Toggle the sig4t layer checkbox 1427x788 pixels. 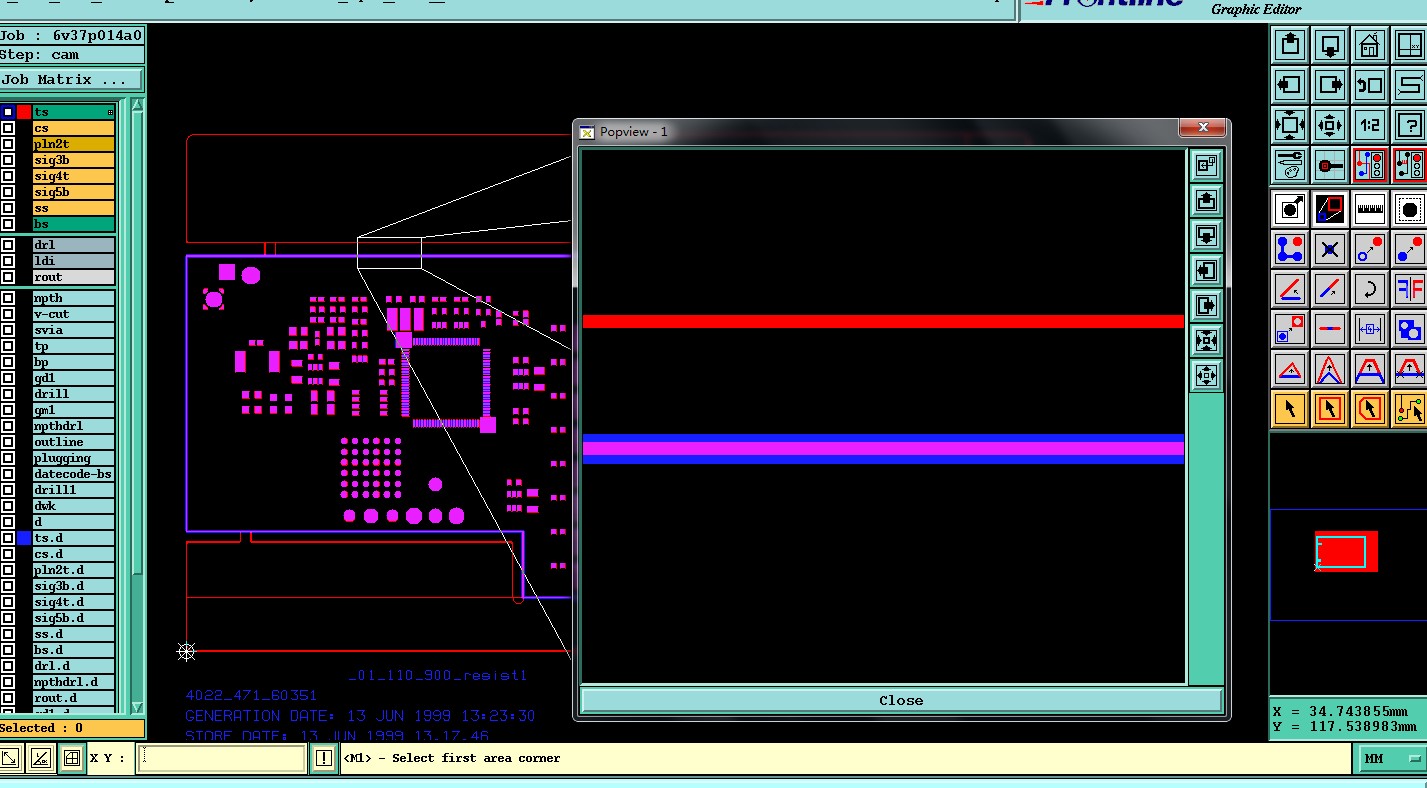click(8, 176)
